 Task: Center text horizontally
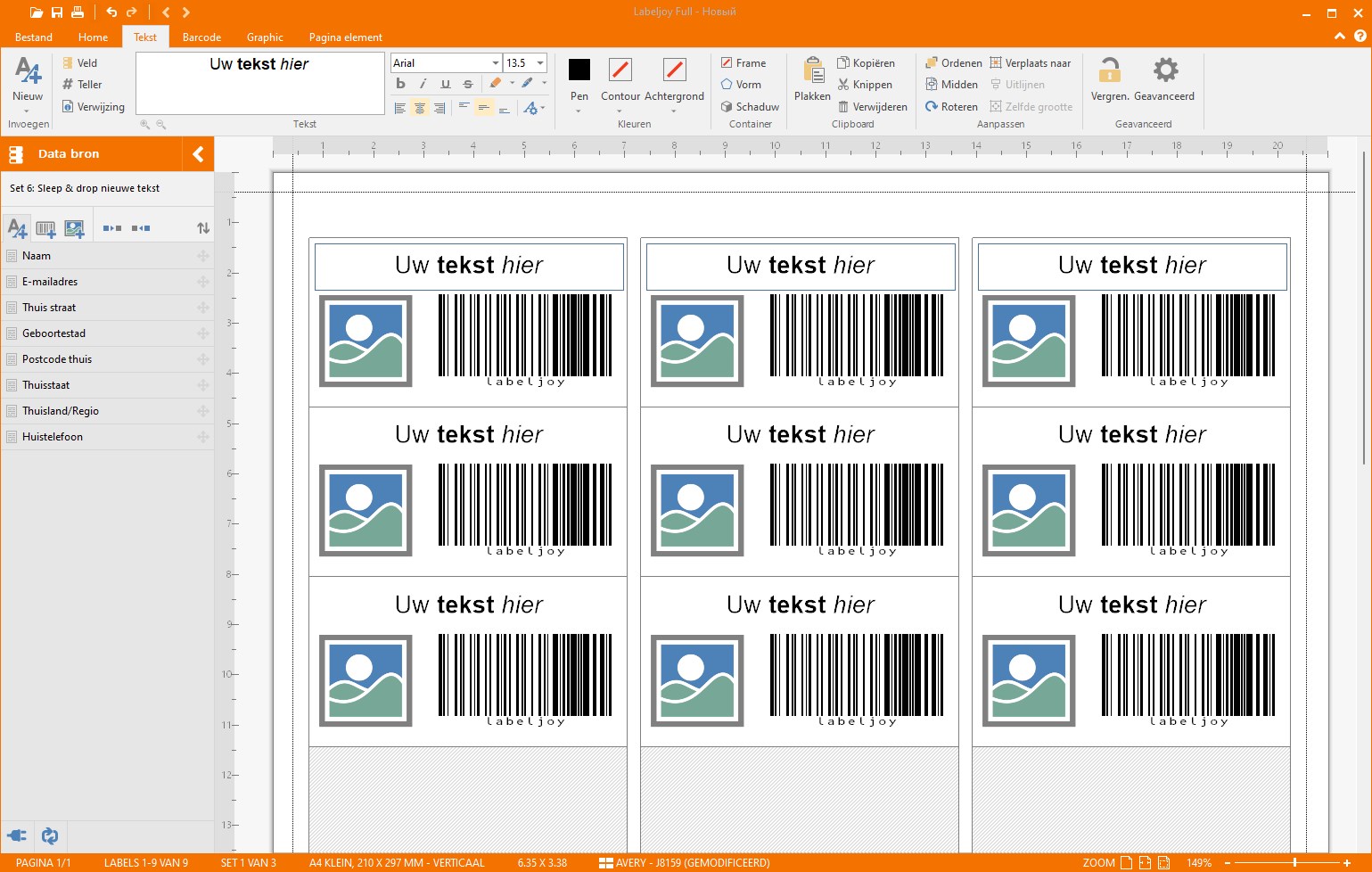coord(420,108)
